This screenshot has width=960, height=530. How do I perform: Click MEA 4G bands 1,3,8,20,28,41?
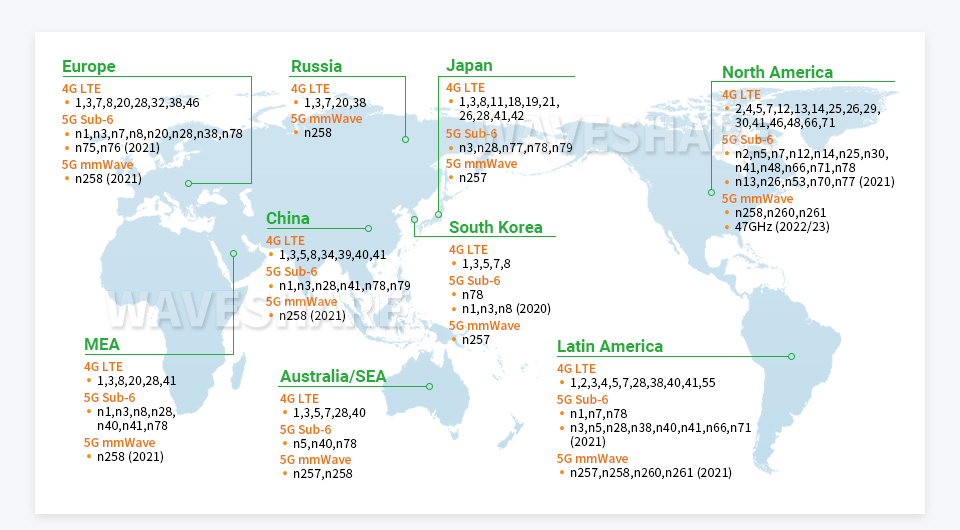point(137,381)
